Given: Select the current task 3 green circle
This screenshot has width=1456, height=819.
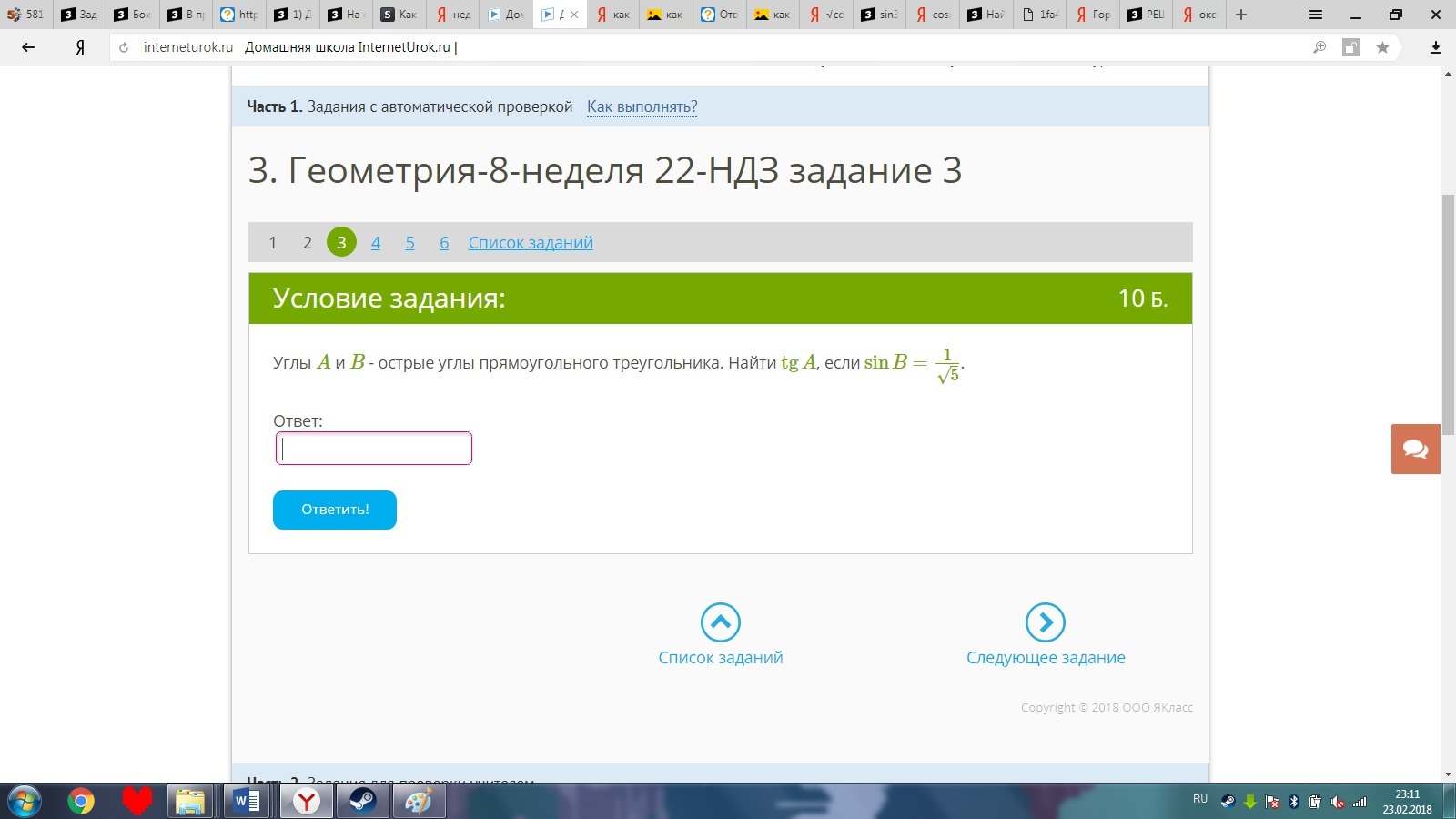Looking at the screenshot, I should tap(341, 242).
